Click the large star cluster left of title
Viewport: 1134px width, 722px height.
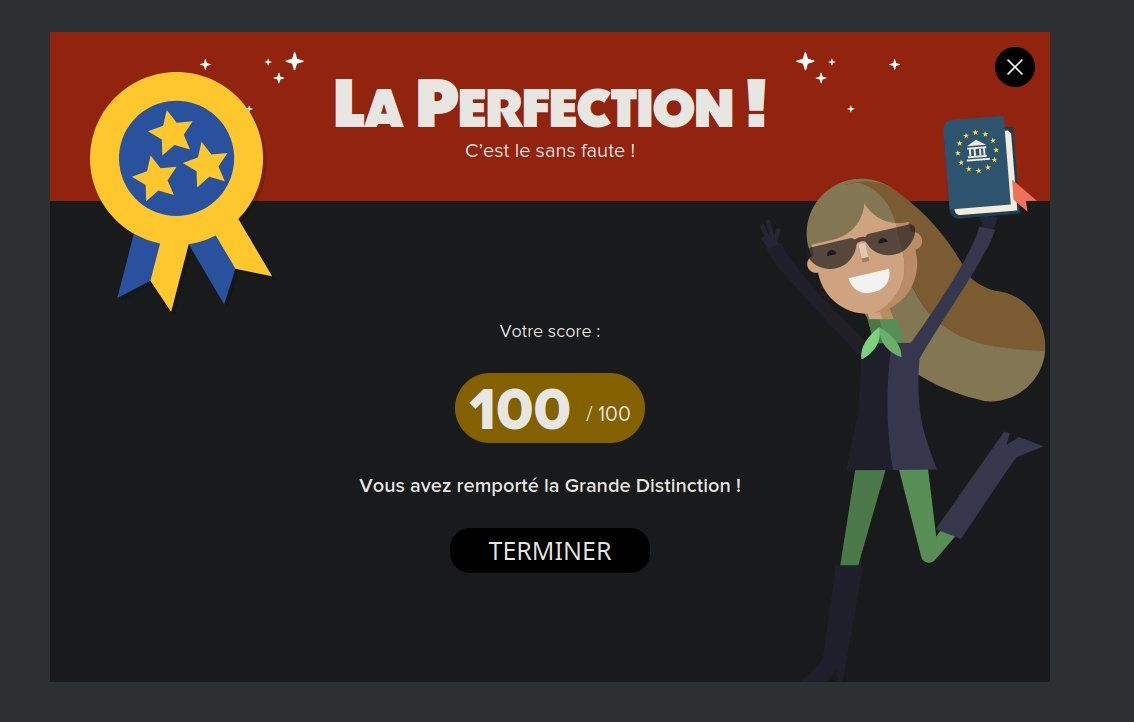tap(284, 67)
